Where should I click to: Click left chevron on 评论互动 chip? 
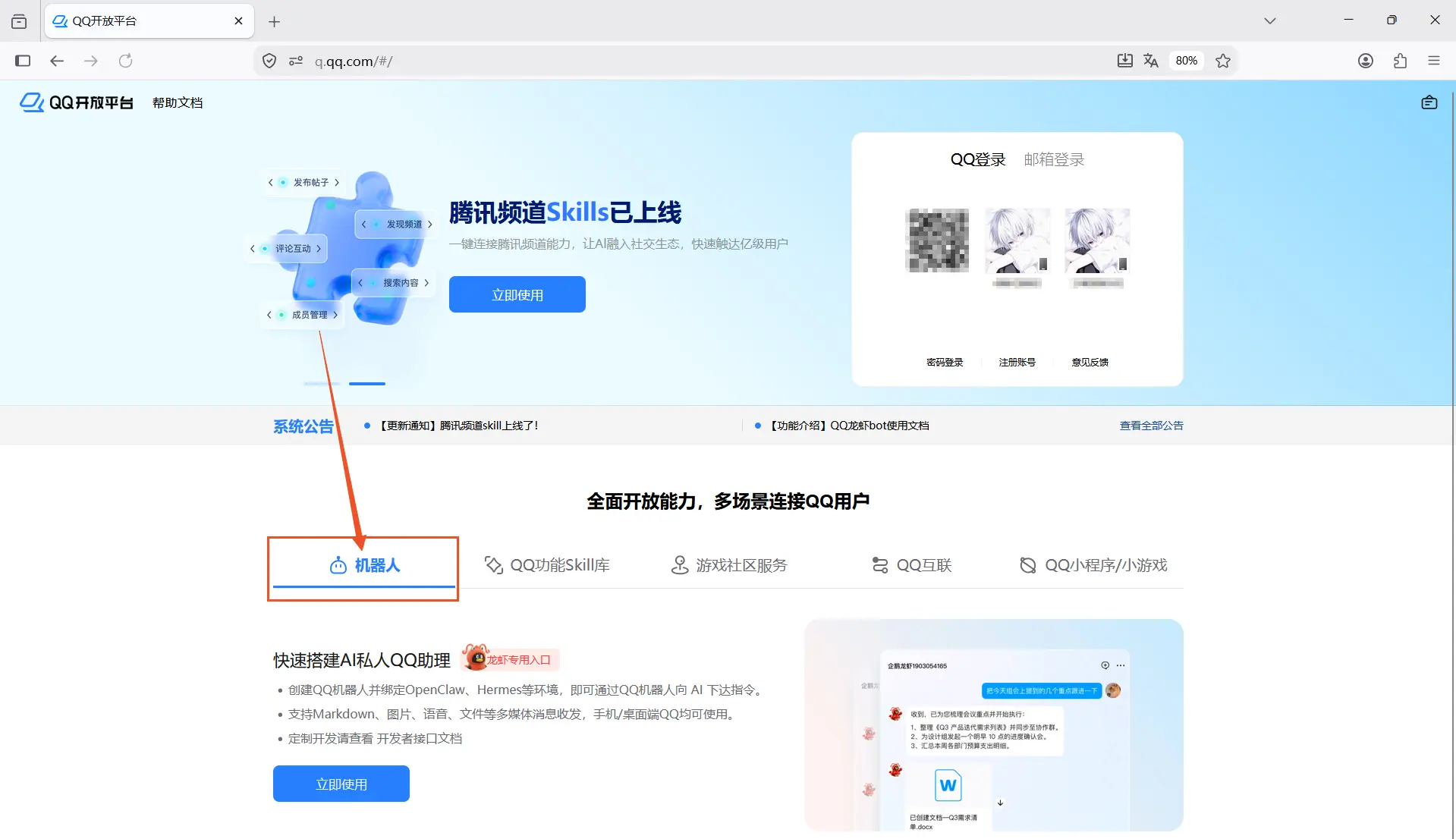pyautogui.click(x=253, y=248)
